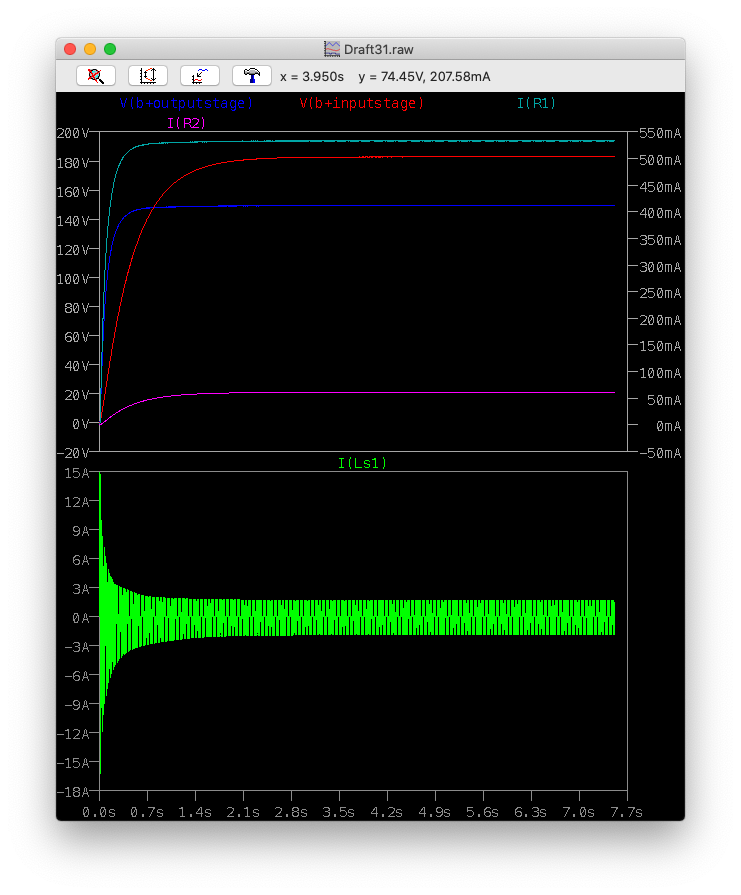Click the 0A label on lower pane axis
The width and height of the screenshot is (741, 895).
tap(80, 618)
